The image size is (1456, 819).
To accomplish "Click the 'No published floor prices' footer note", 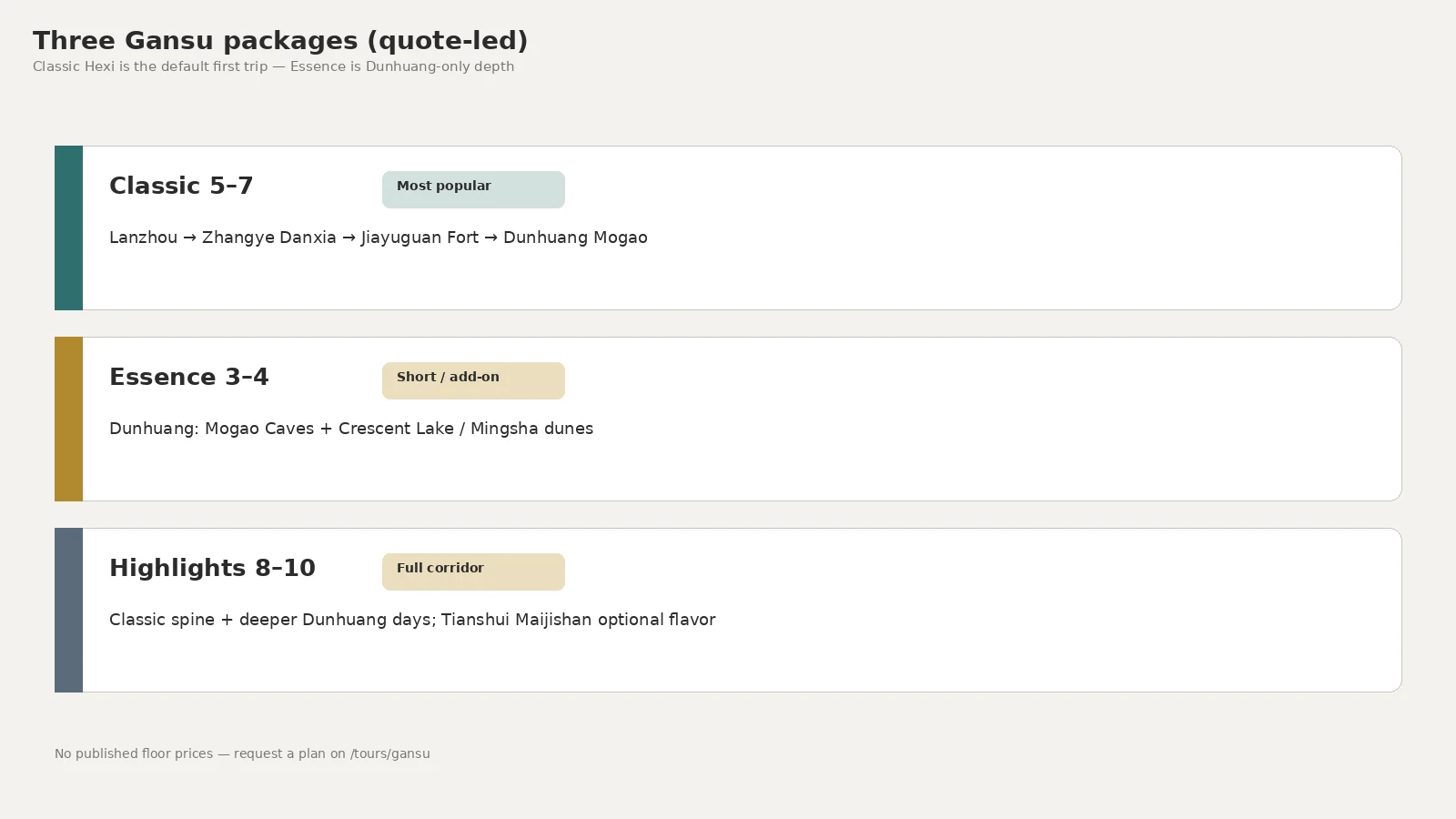I will (242, 753).
